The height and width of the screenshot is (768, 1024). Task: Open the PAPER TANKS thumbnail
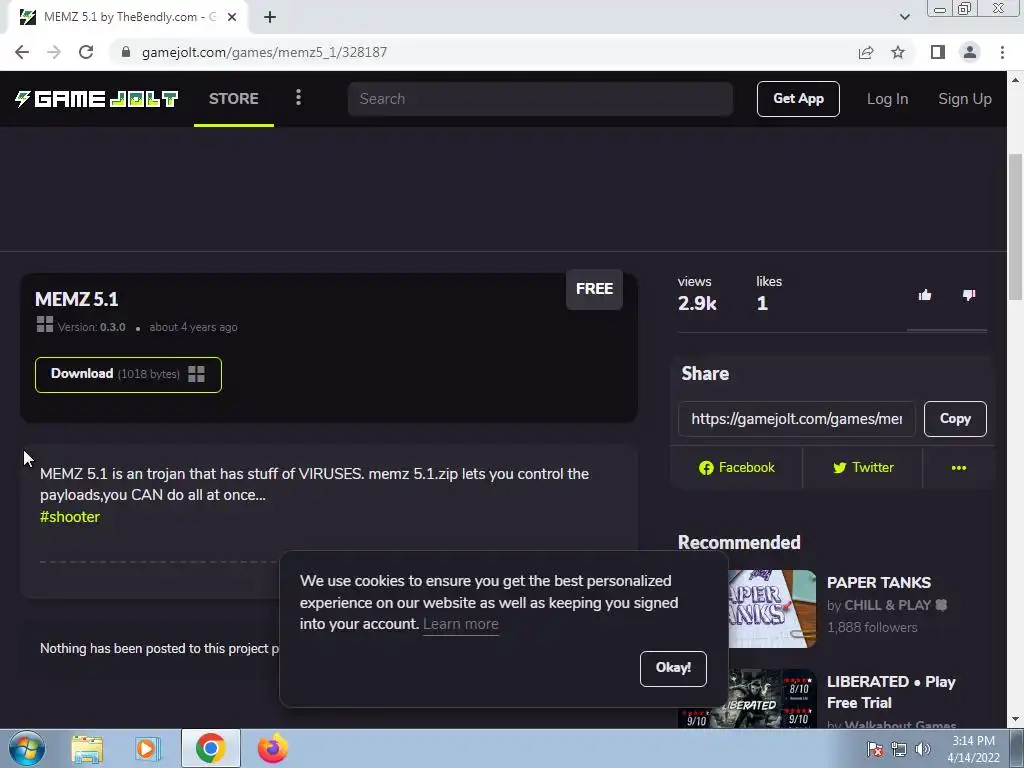[x=772, y=609]
